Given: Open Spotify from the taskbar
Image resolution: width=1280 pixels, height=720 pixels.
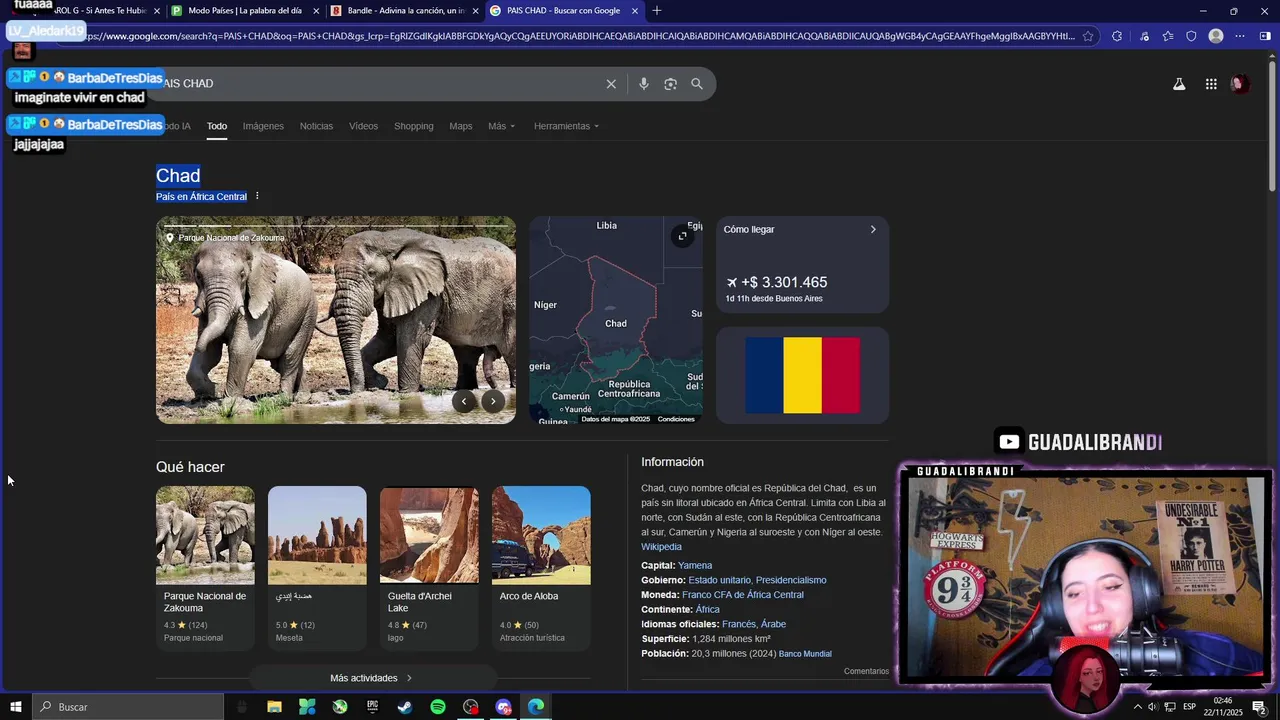Looking at the screenshot, I should [438, 707].
